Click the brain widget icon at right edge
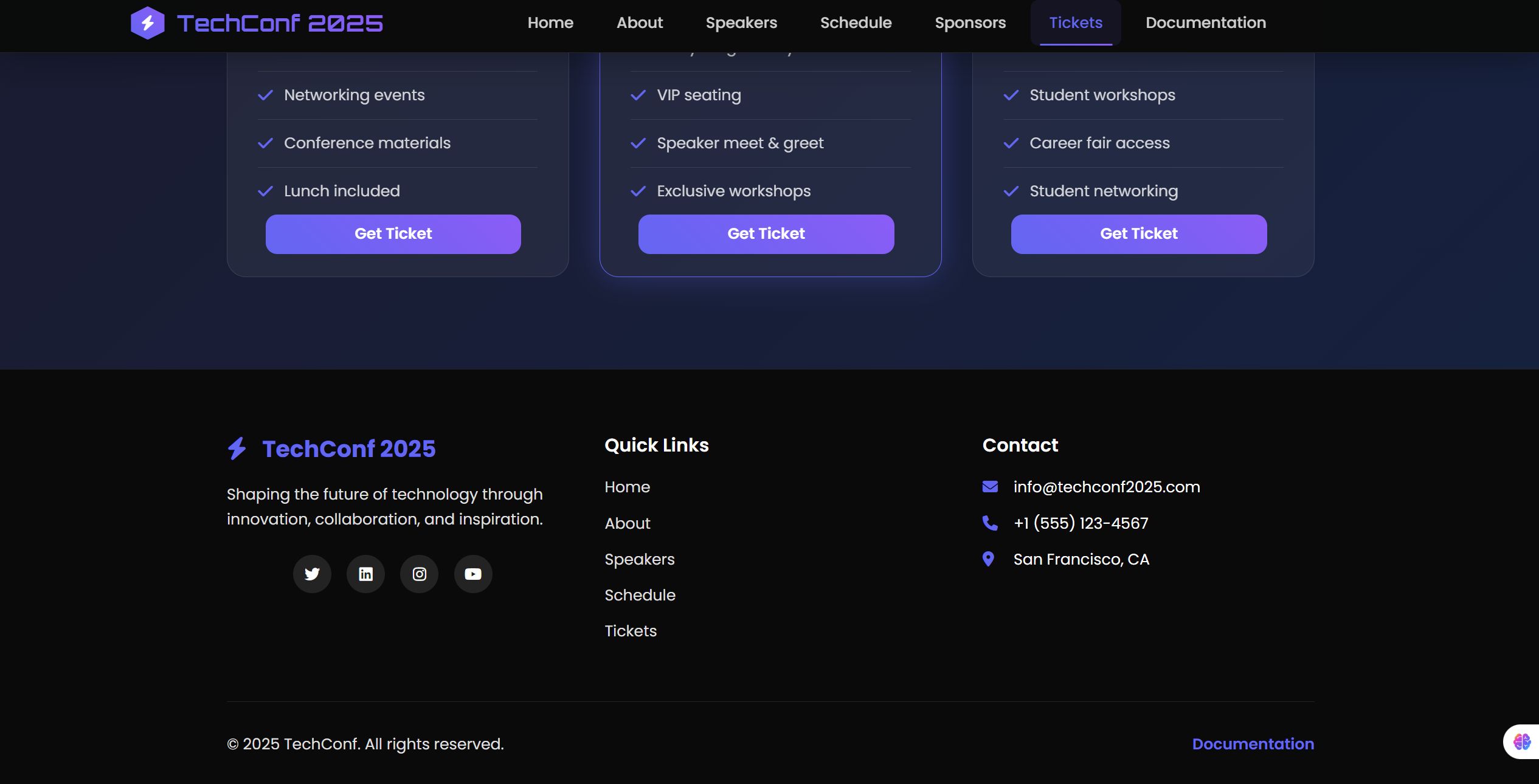Screen dimensions: 1539x784 click(x=1522, y=741)
